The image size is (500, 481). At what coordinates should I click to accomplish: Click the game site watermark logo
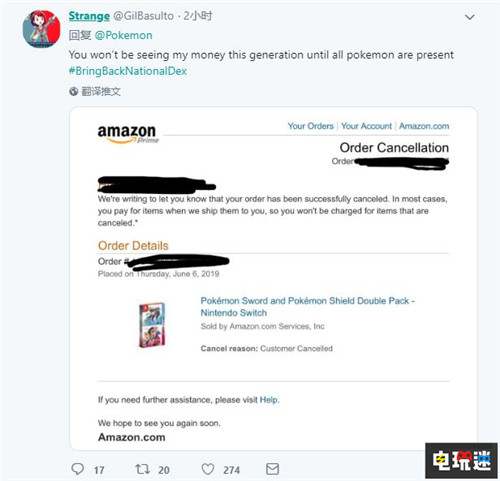coord(462,461)
